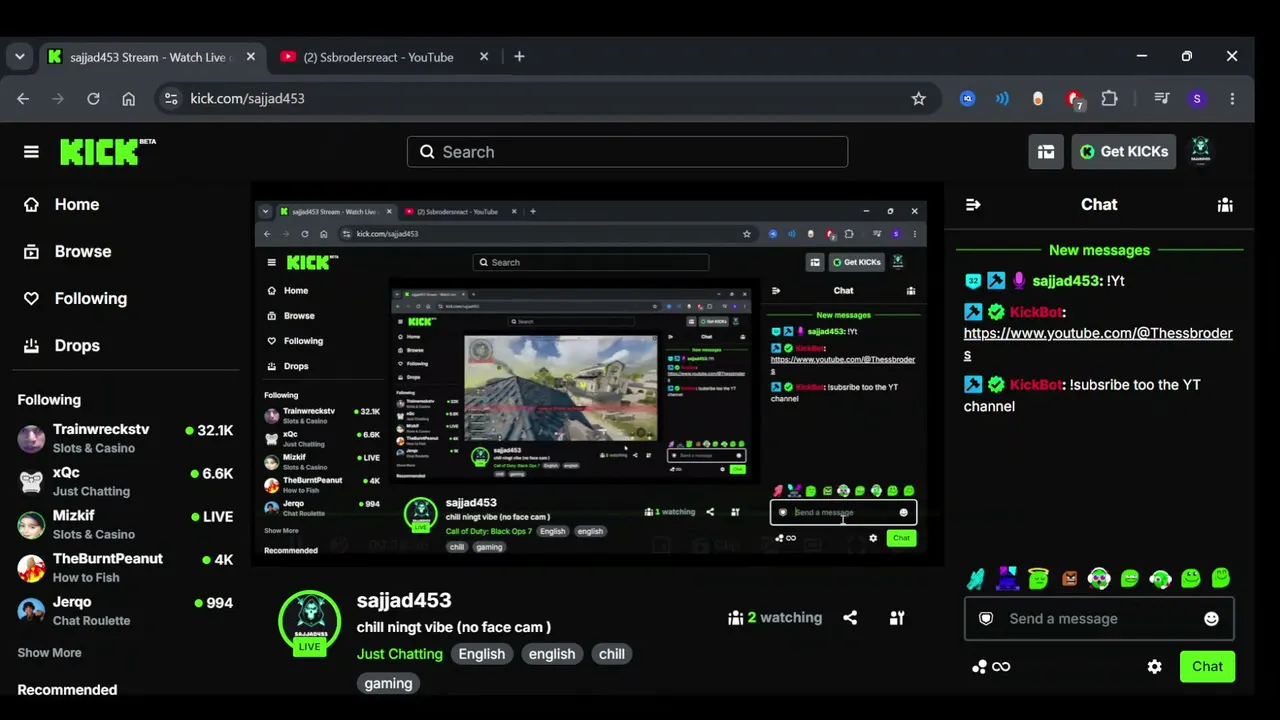Click the sajjad453 channel name heading
1280x720 pixels.
404,600
